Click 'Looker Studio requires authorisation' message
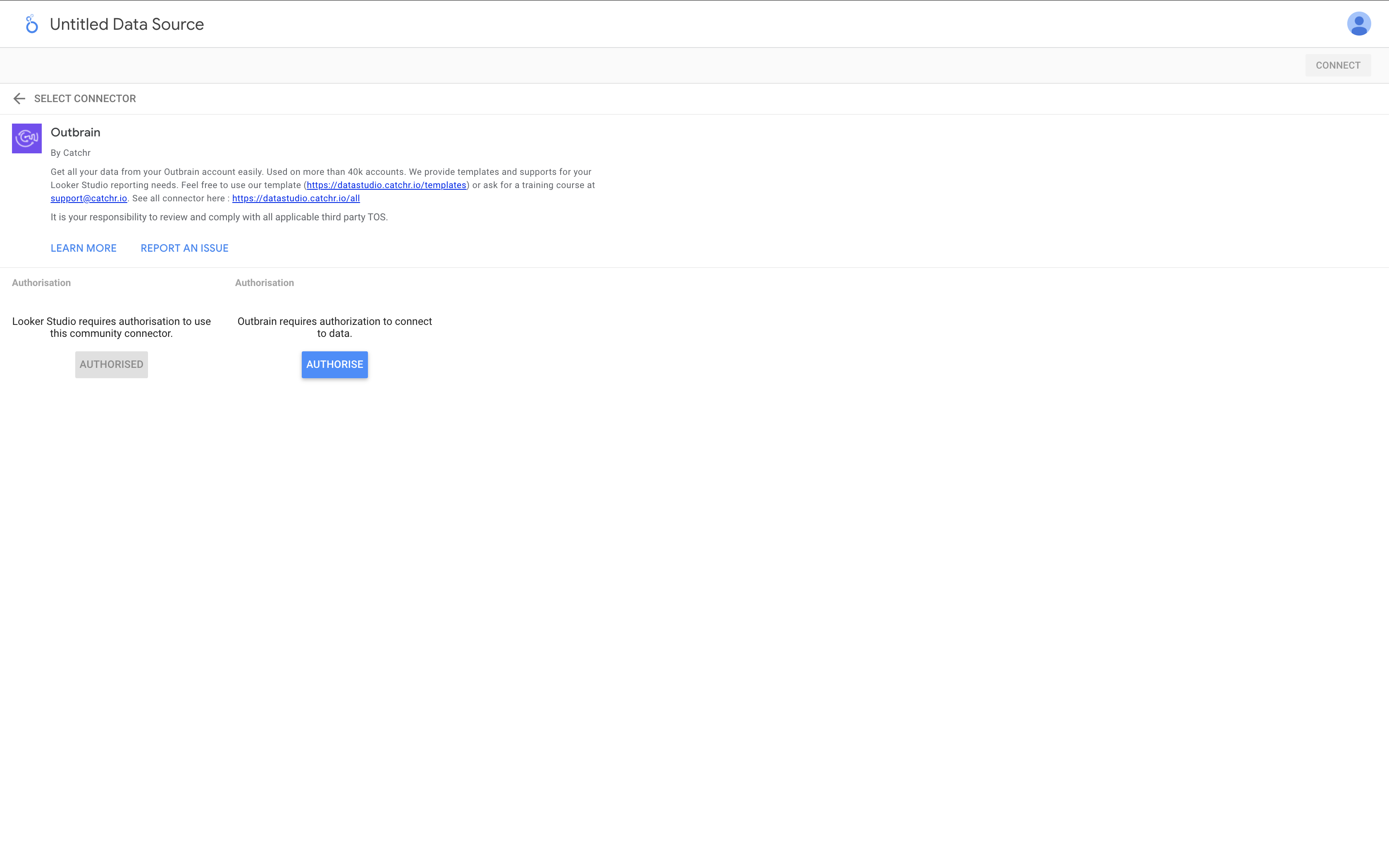 tap(111, 327)
